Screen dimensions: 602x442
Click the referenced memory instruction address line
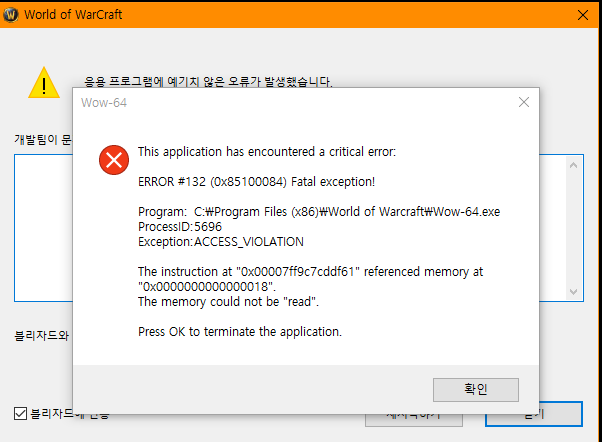point(310,271)
